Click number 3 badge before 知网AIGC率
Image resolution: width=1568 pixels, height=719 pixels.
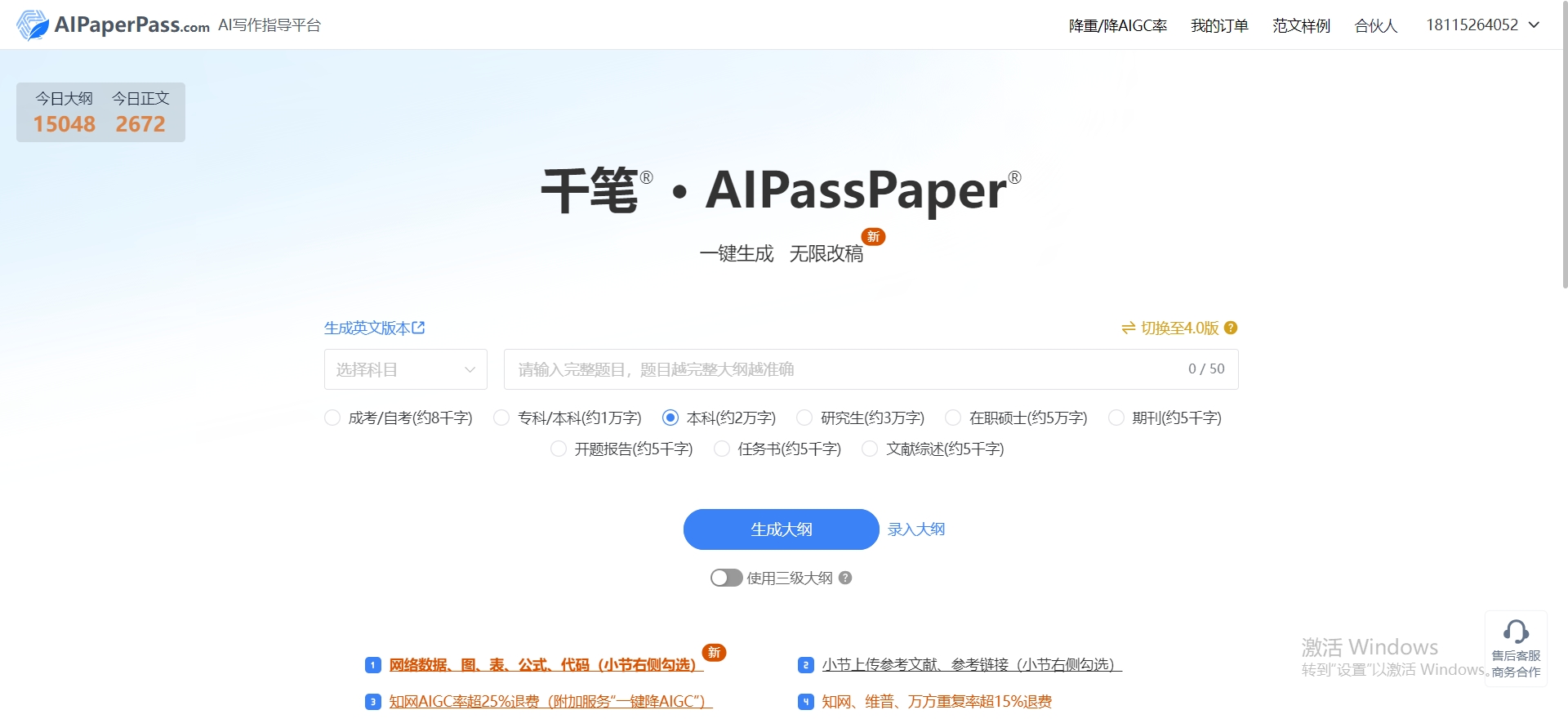click(x=372, y=702)
